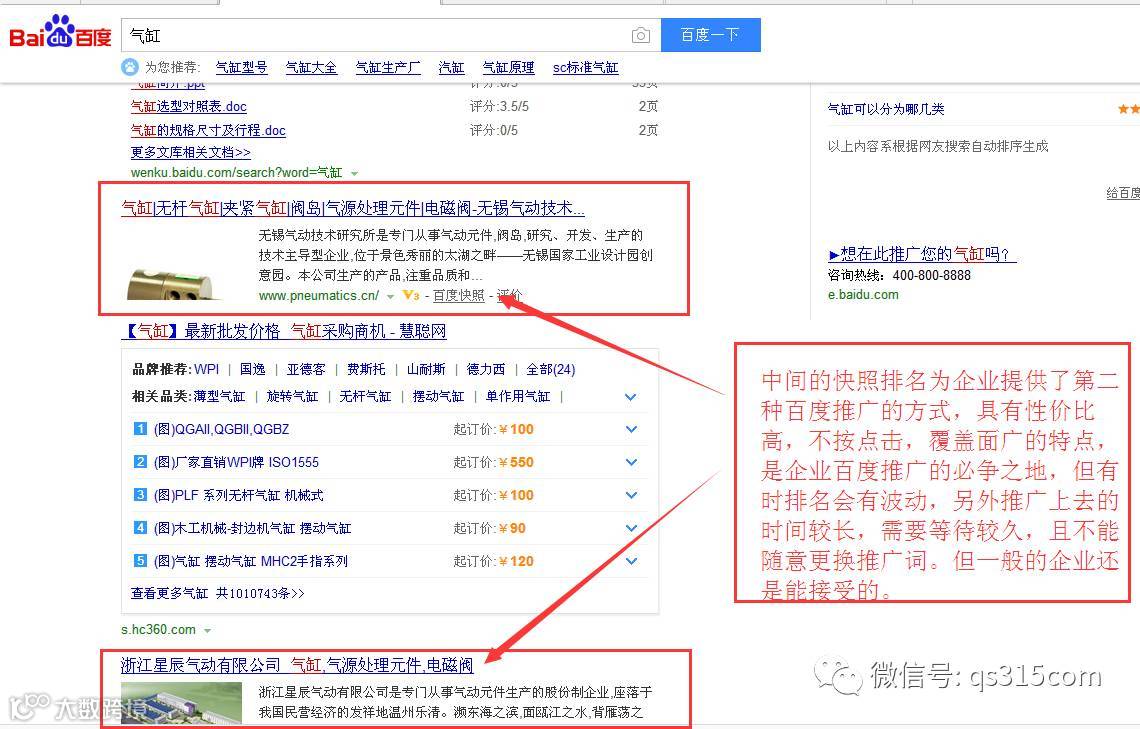This screenshot has width=1140, height=729.
Task: Expand dropdown arrow next to www.pneumatics.cn
Action: pos(390,296)
